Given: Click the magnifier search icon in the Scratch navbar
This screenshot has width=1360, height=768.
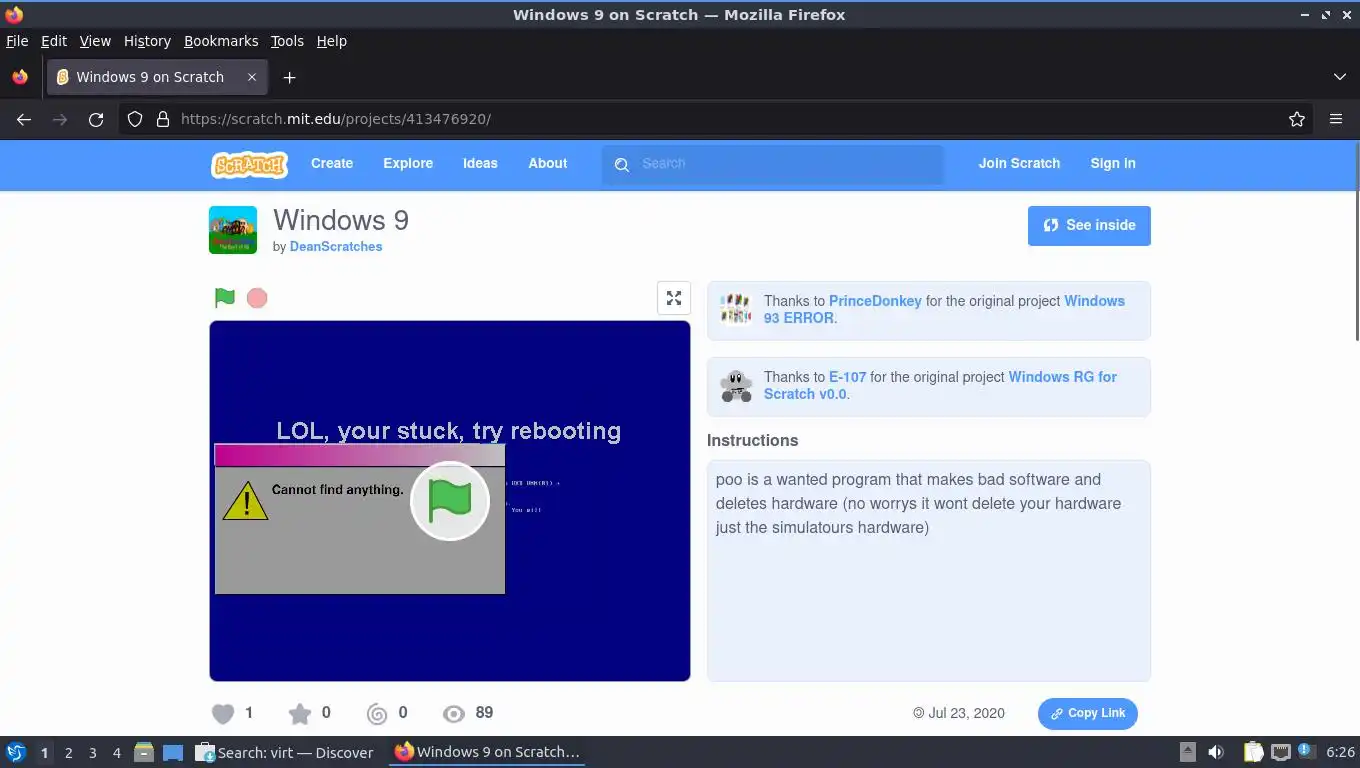Looking at the screenshot, I should pyautogui.click(x=622, y=165).
